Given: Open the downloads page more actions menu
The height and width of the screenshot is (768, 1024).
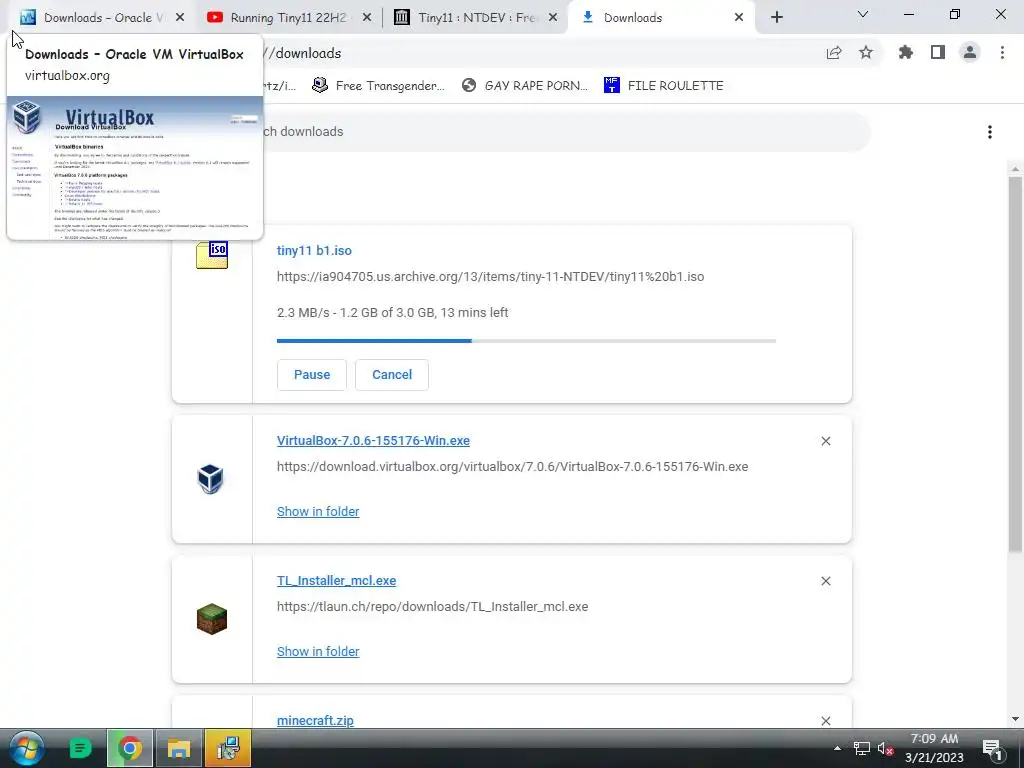Looking at the screenshot, I should click(x=990, y=132).
